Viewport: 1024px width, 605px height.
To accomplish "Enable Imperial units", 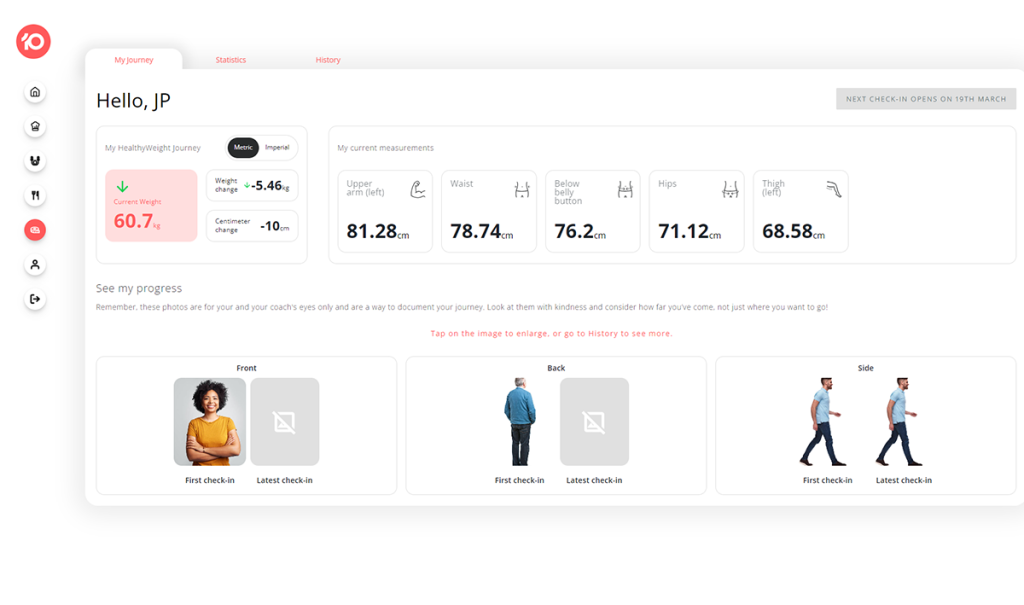I will pos(279,147).
